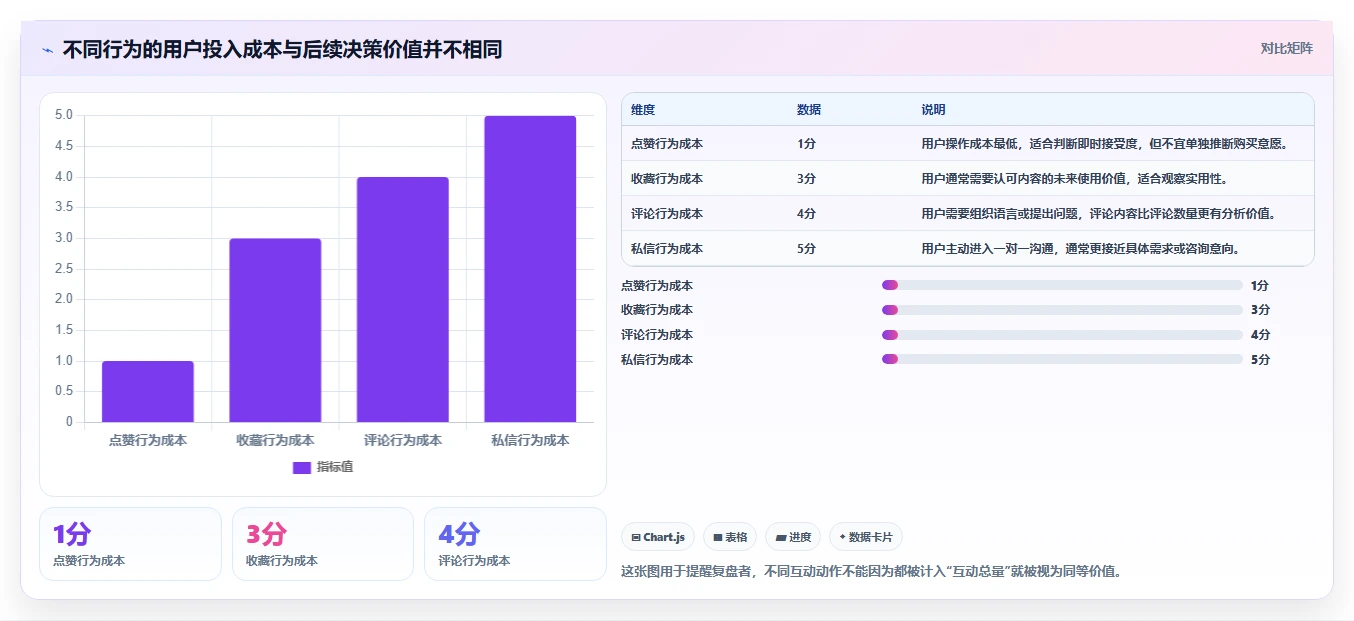Image resolution: width=1354 pixels, height=621 pixels.
Task: Click the footnote starting 这张图用于提醒复盘者
Action: point(871,572)
